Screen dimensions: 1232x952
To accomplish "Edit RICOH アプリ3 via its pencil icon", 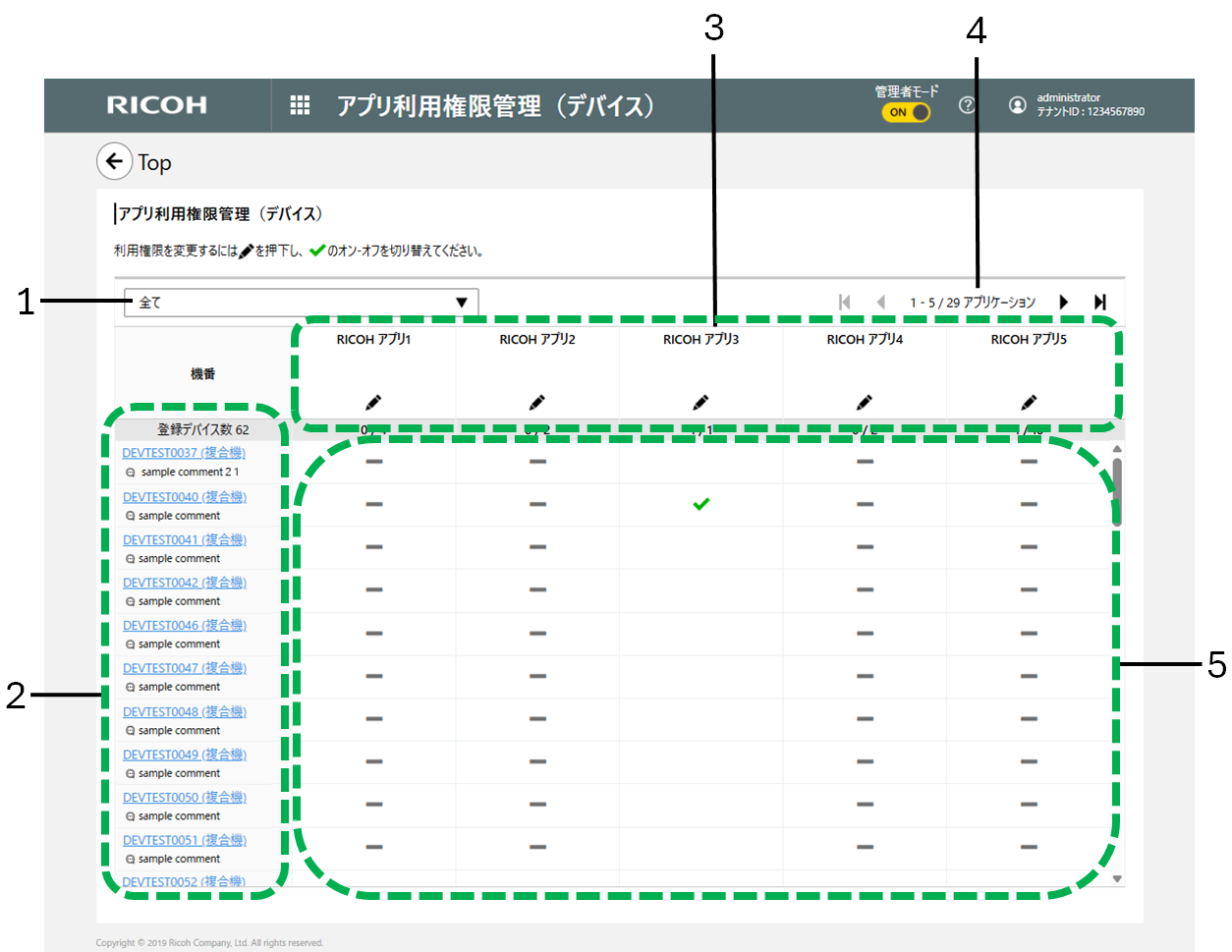I will (700, 402).
